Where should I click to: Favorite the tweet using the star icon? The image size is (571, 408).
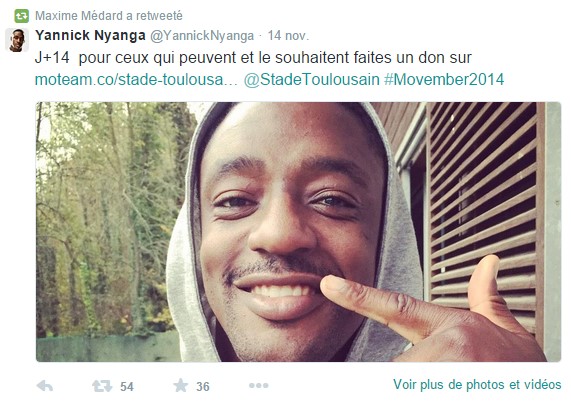tap(181, 385)
